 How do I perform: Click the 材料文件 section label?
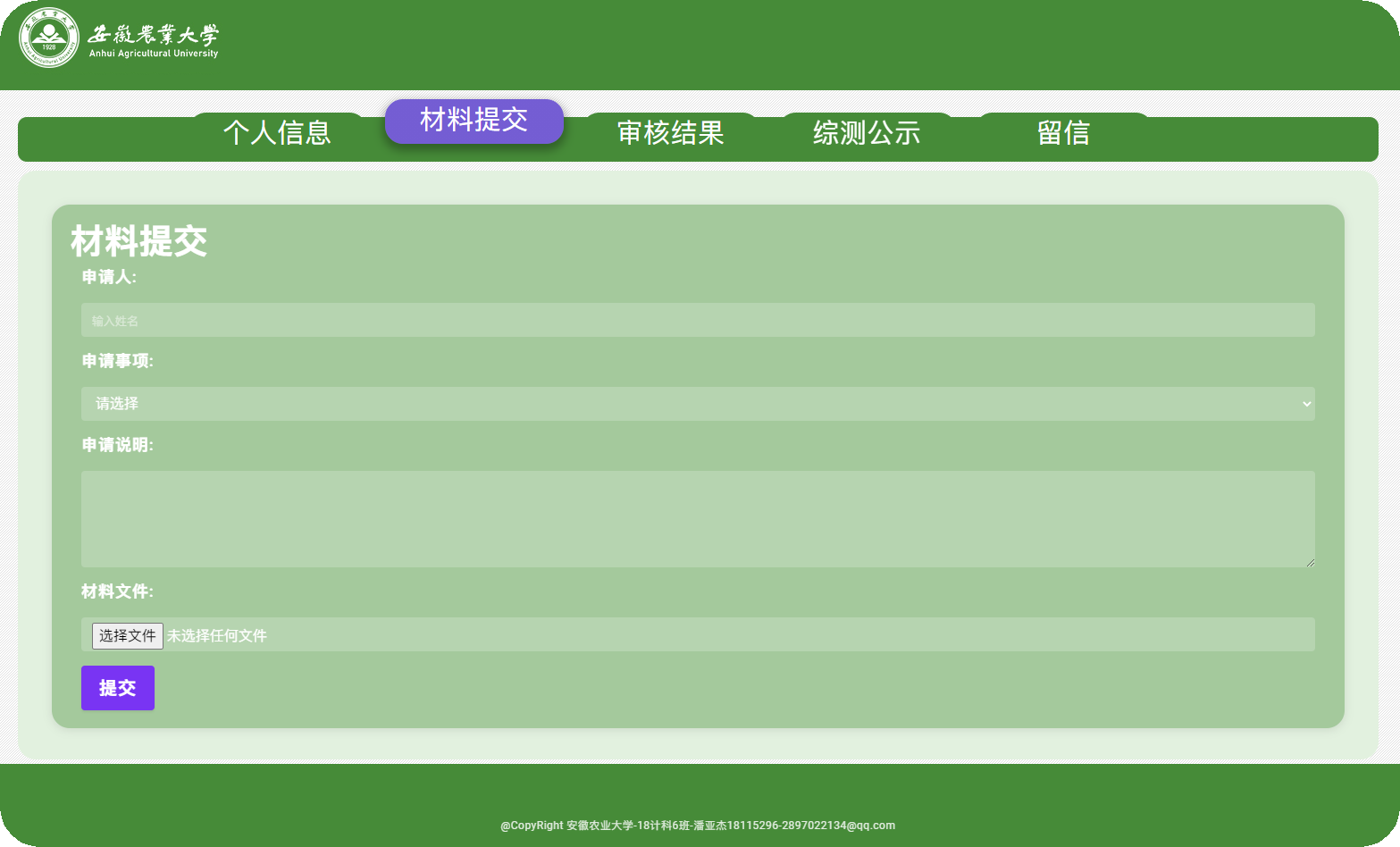(x=118, y=591)
